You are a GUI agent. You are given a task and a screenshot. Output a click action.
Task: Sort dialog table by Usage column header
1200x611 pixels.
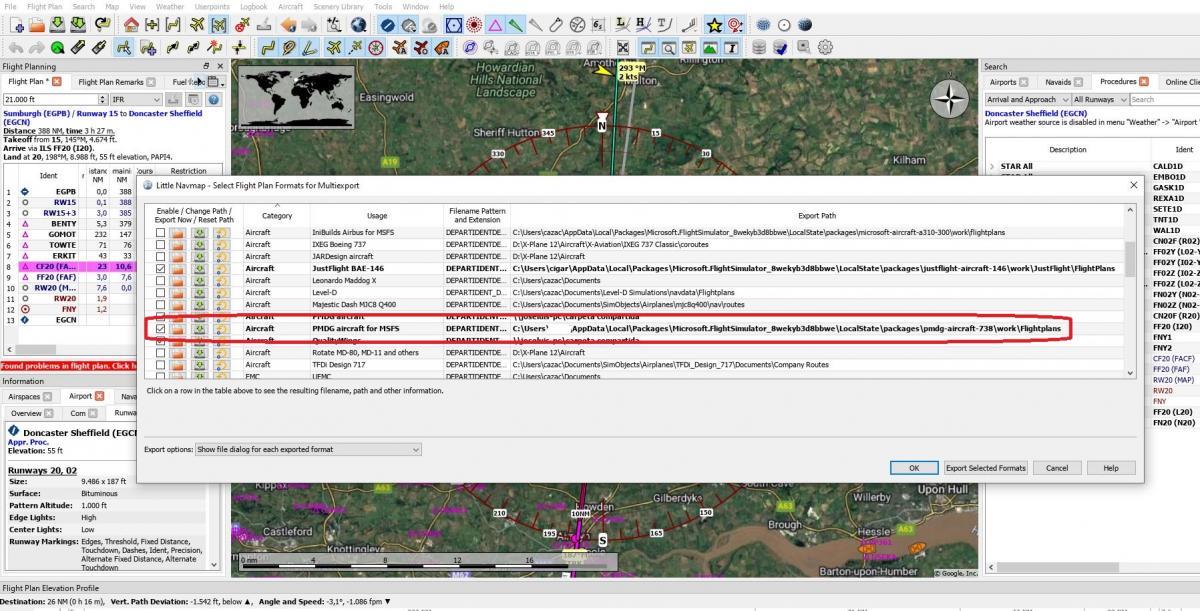376,215
